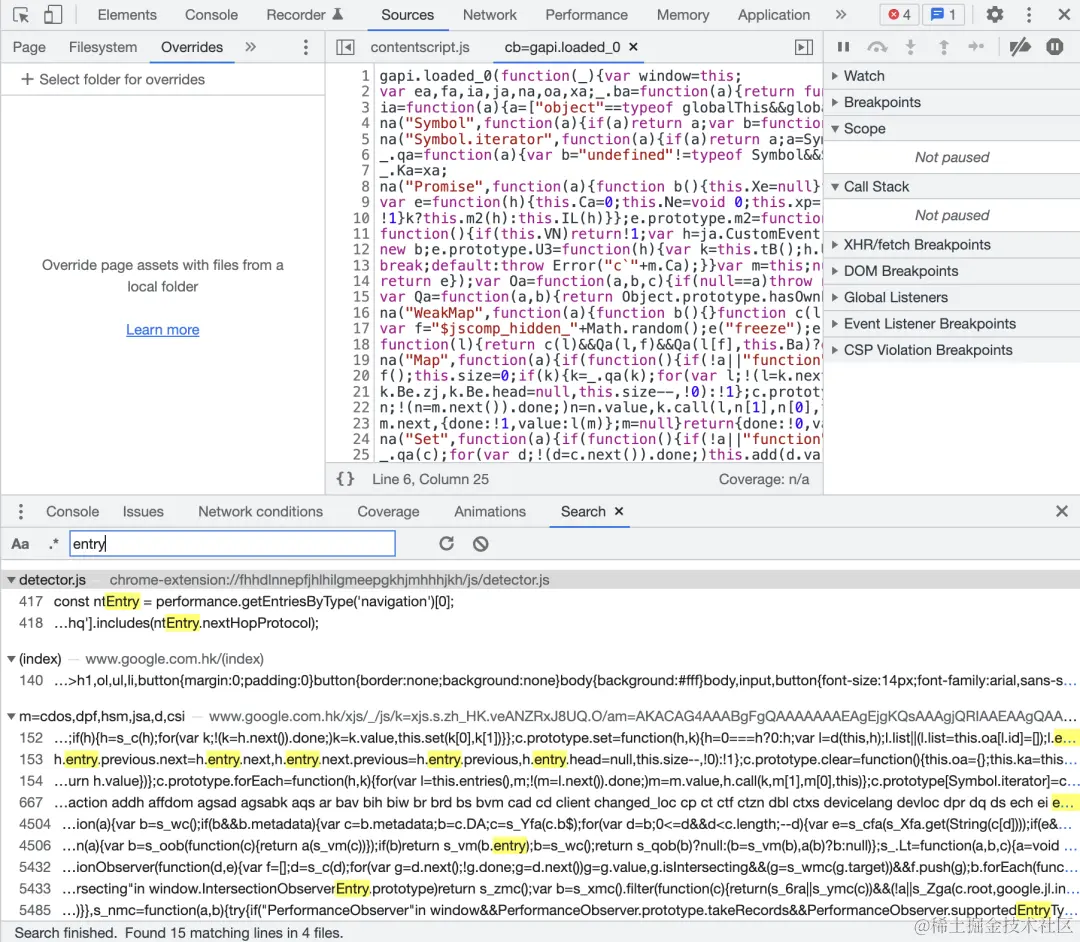Open the DevTools settings gear

[x=995, y=14]
